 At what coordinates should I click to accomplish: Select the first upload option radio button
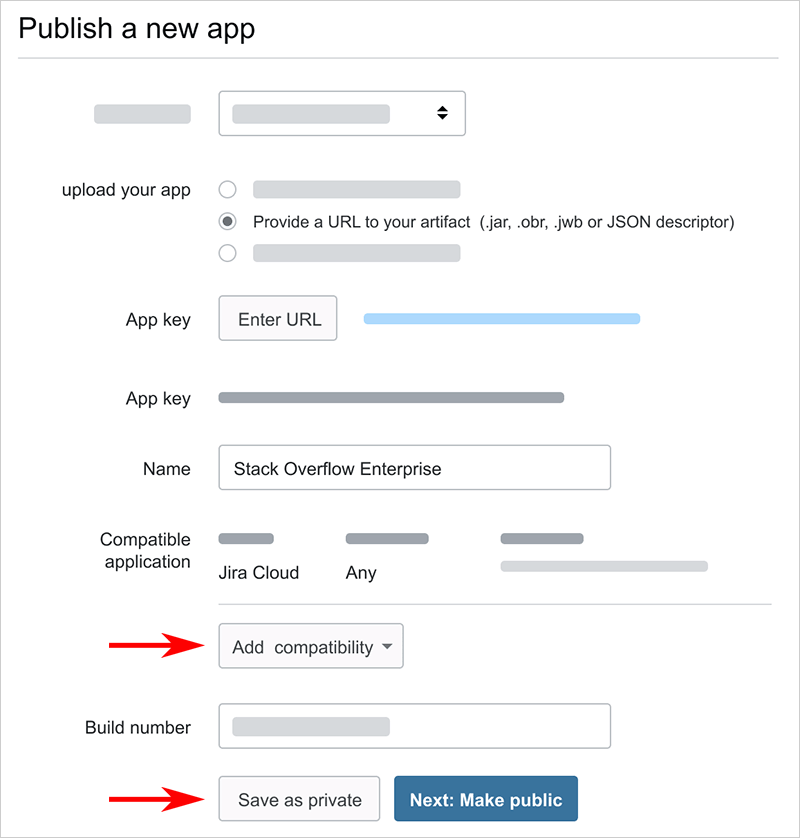pyautogui.click(x=228, y=190)
